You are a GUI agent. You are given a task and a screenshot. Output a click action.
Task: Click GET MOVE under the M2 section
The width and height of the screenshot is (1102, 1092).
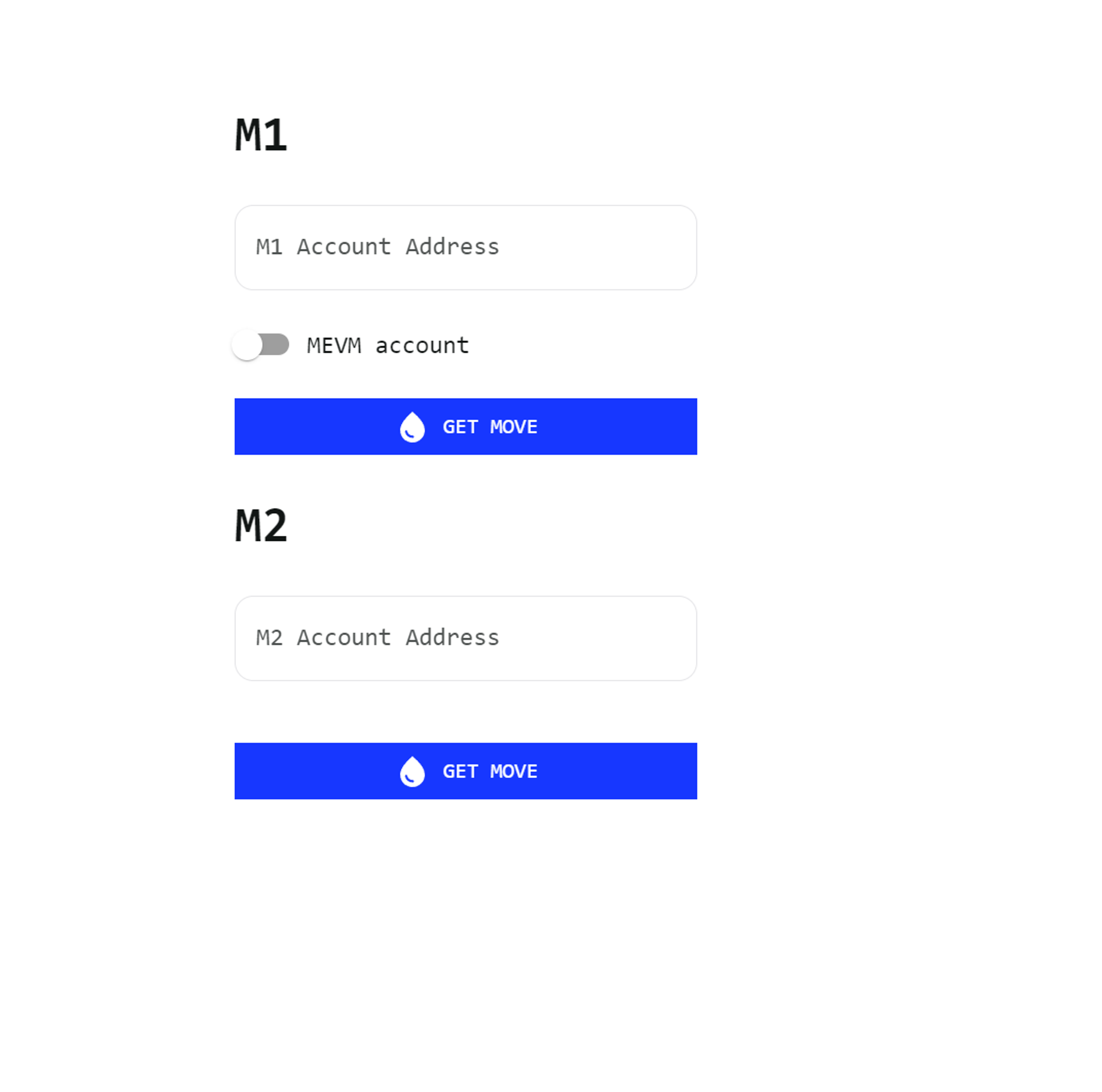tap(466, 771)
